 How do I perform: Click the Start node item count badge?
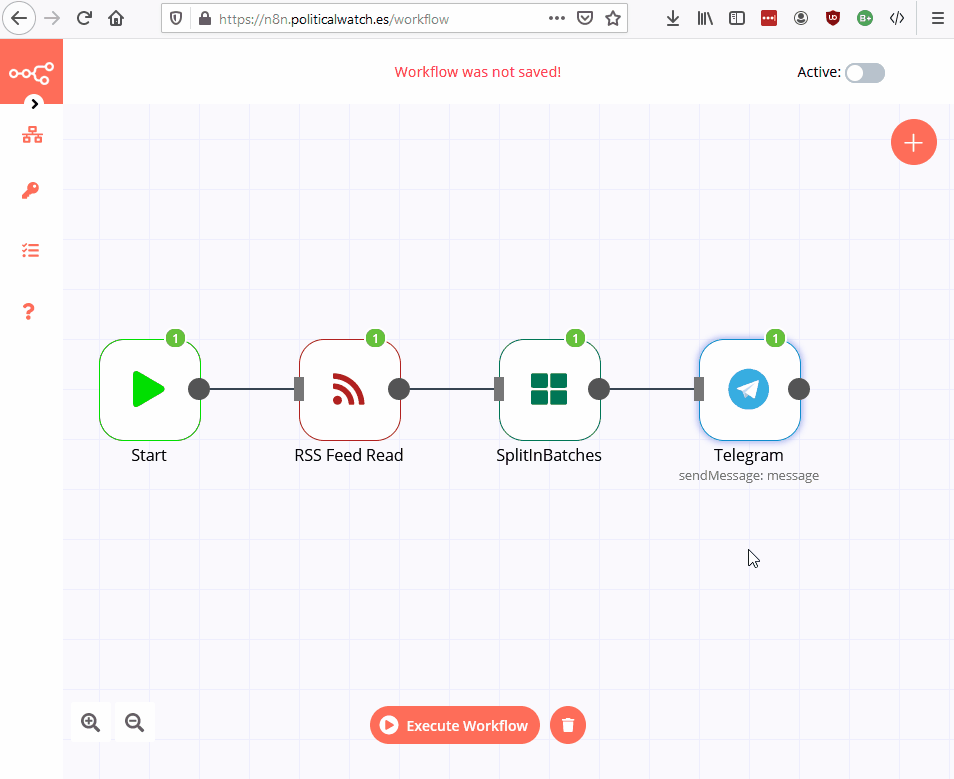(176, 338)
